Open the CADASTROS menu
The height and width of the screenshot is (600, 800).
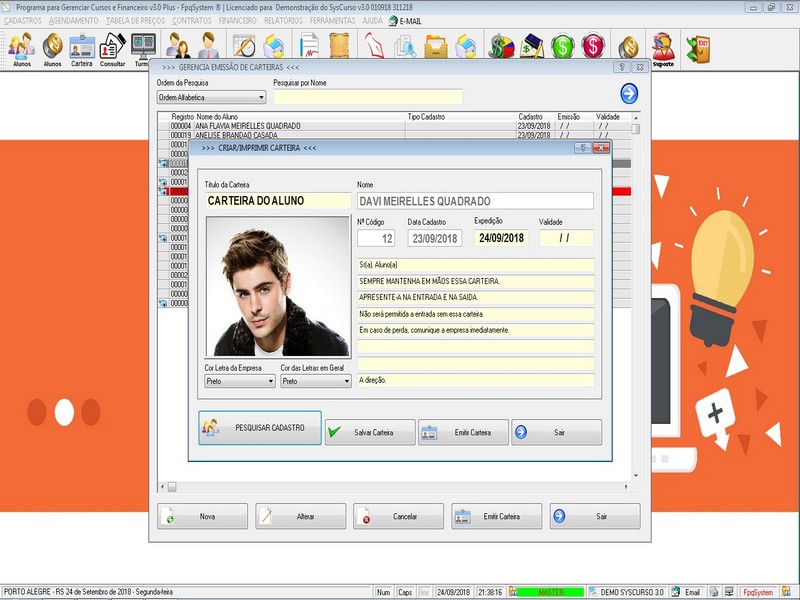pyautogui.click(x=23, y=21)
